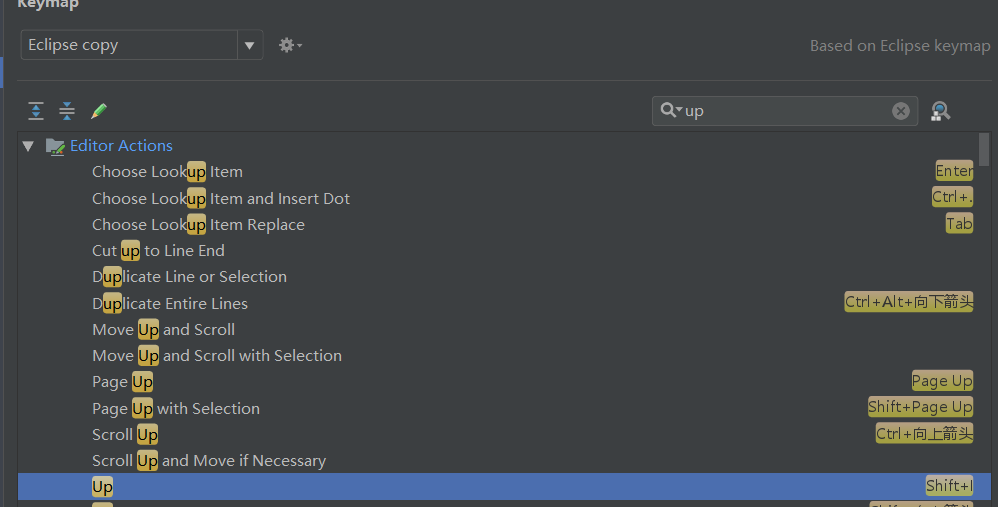This screenshot has height=507, width=998.
Task: Select Move Up and Scroll action
Action: [163, 330]
